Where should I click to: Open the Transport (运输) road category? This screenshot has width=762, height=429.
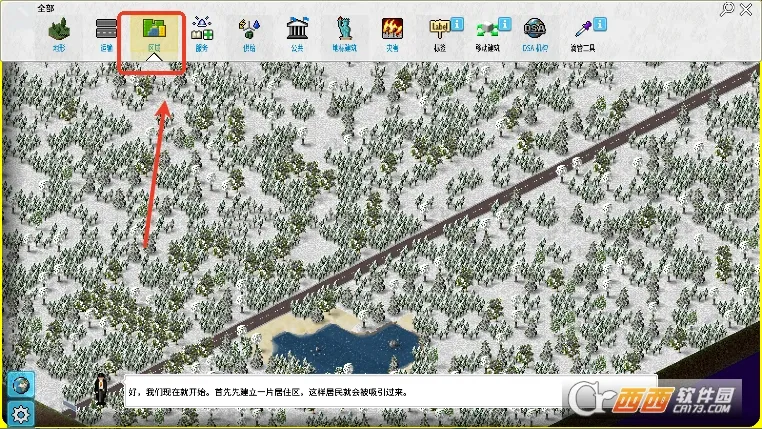coord(106,34)
